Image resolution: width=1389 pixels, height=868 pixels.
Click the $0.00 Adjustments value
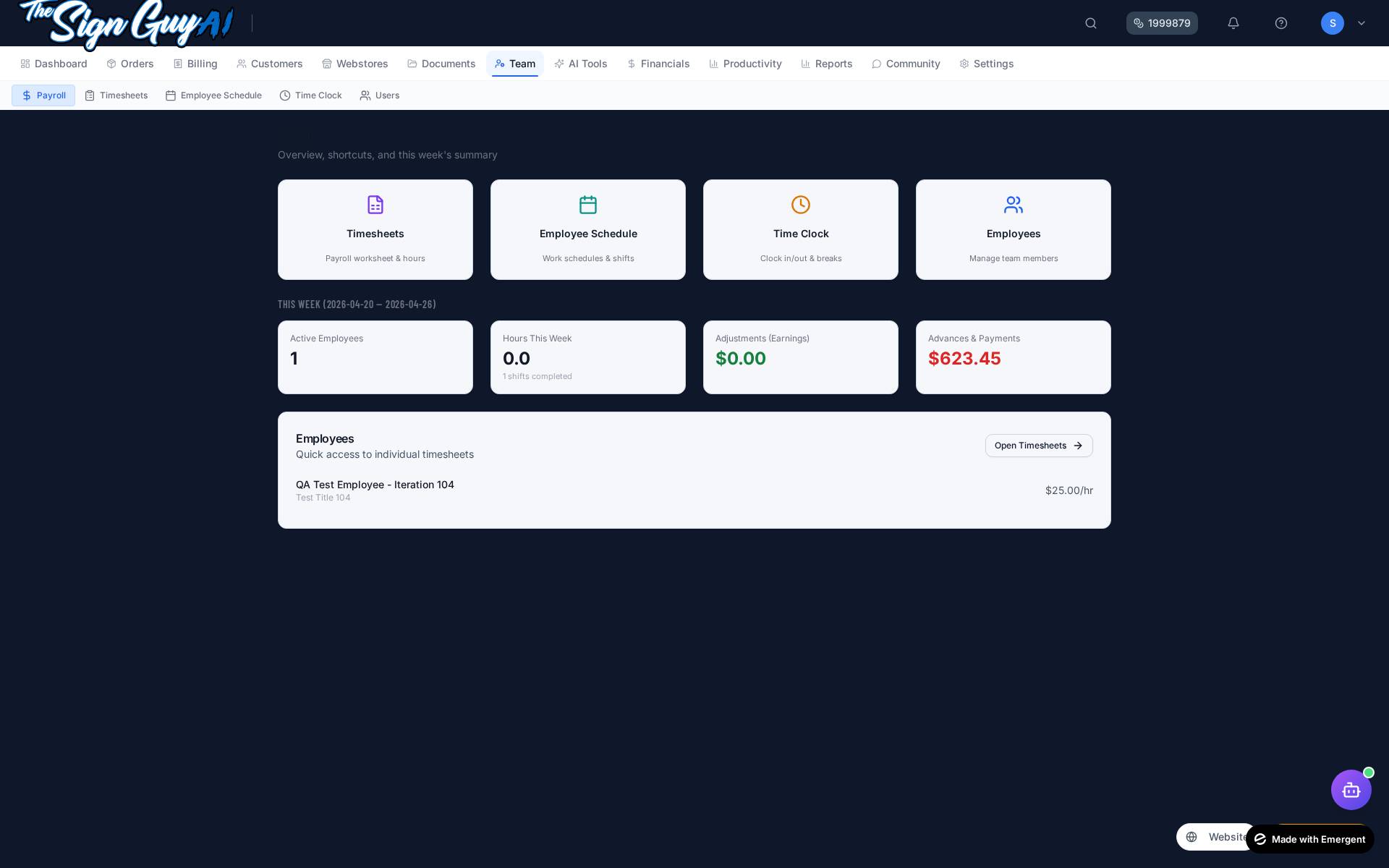[741, 359]
